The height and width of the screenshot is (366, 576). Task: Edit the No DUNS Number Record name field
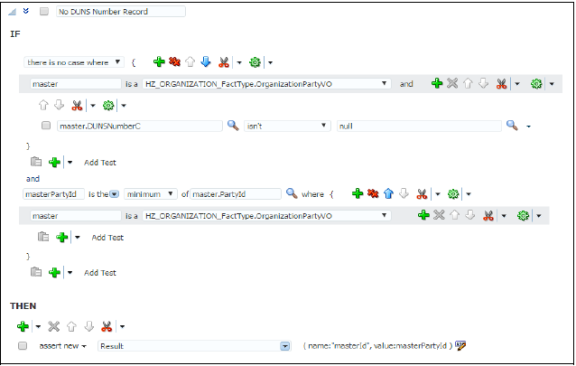(120, 11)
